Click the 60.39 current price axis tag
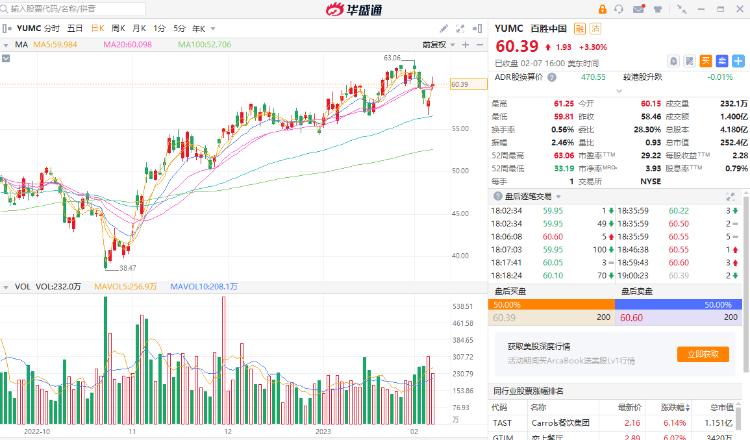 tap(469, 84)
